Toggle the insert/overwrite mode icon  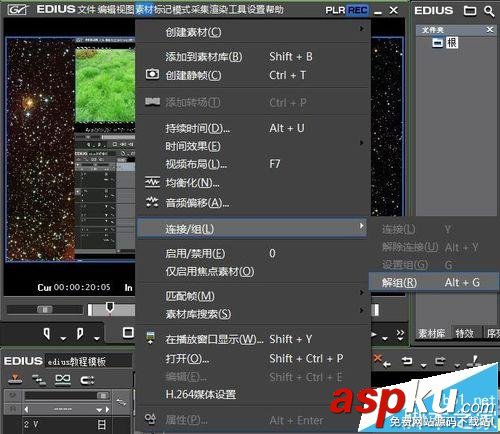click(15, 379)
